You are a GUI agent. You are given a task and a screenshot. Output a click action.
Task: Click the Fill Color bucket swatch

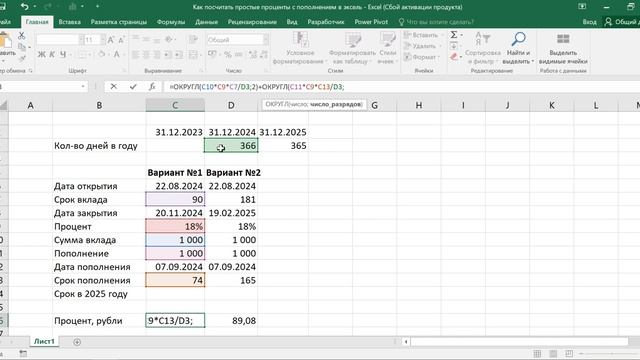click(x=102, y=54)
